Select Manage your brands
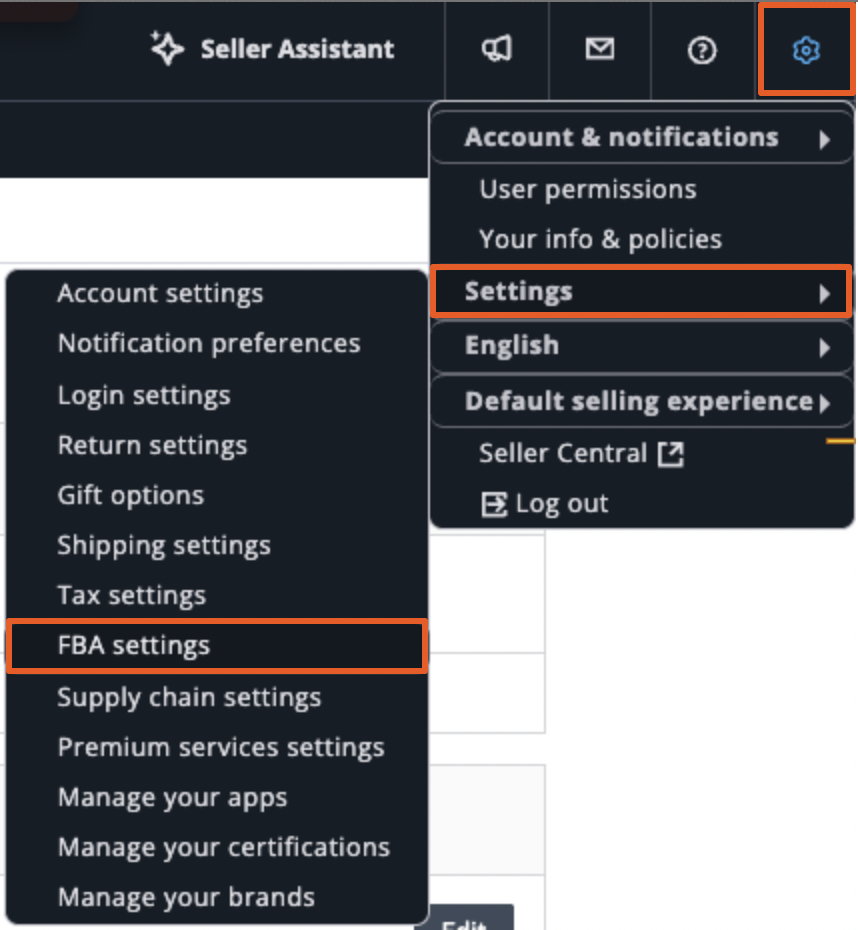Screen dimensions: 858x930 click(186, 897)
